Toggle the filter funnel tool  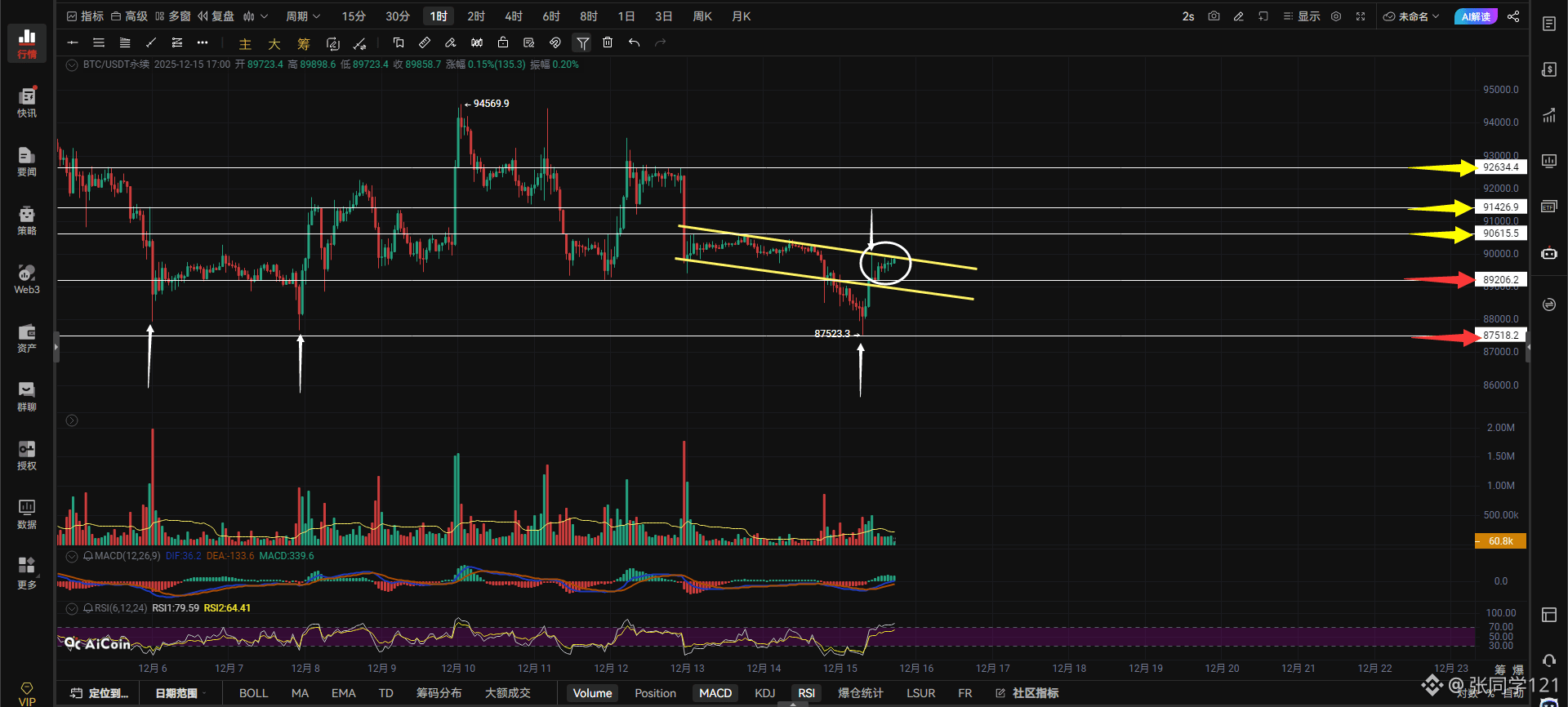pyautogui.click(x=582, y=42)
